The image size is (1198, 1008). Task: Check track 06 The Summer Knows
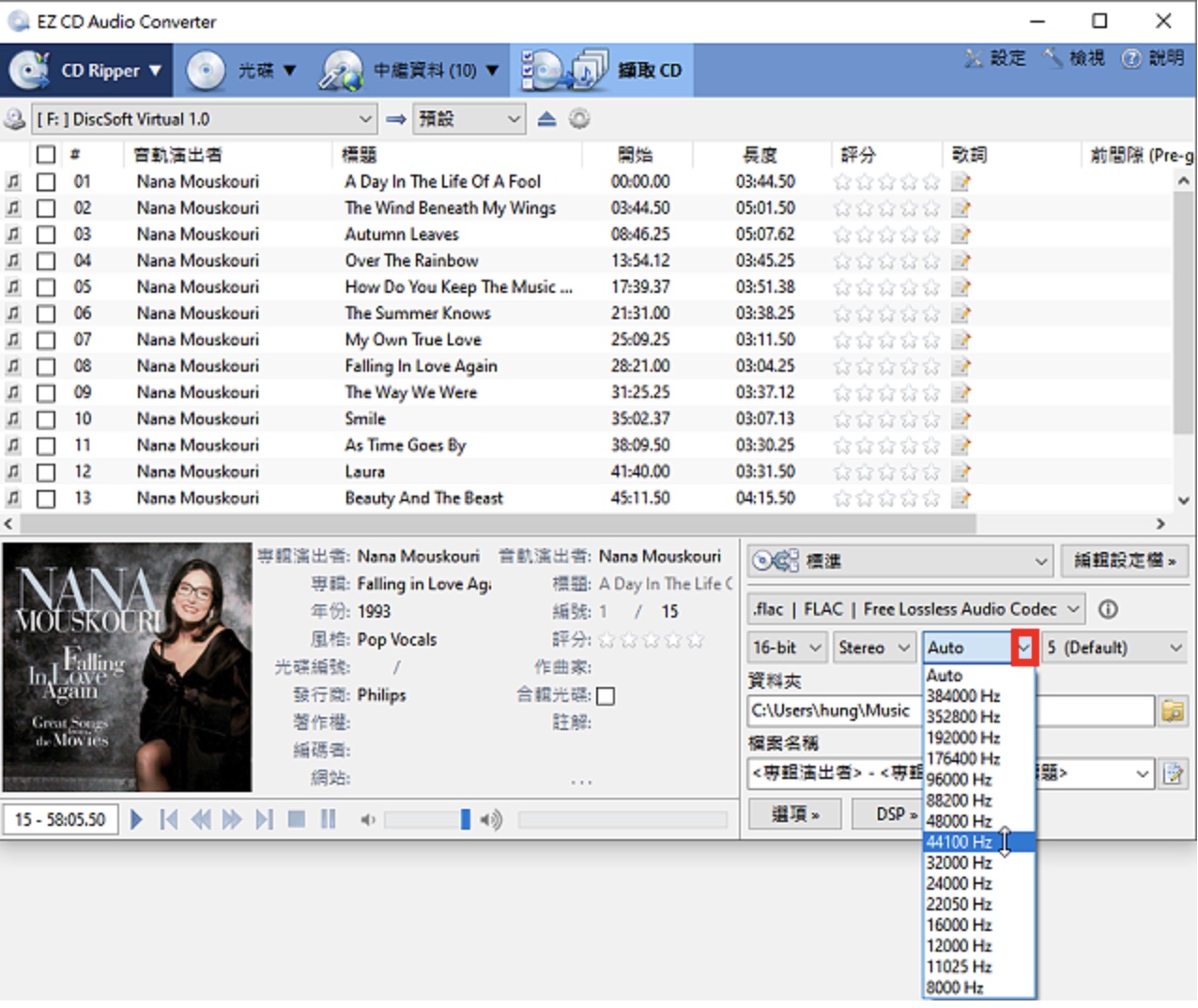tap(45, 313)
